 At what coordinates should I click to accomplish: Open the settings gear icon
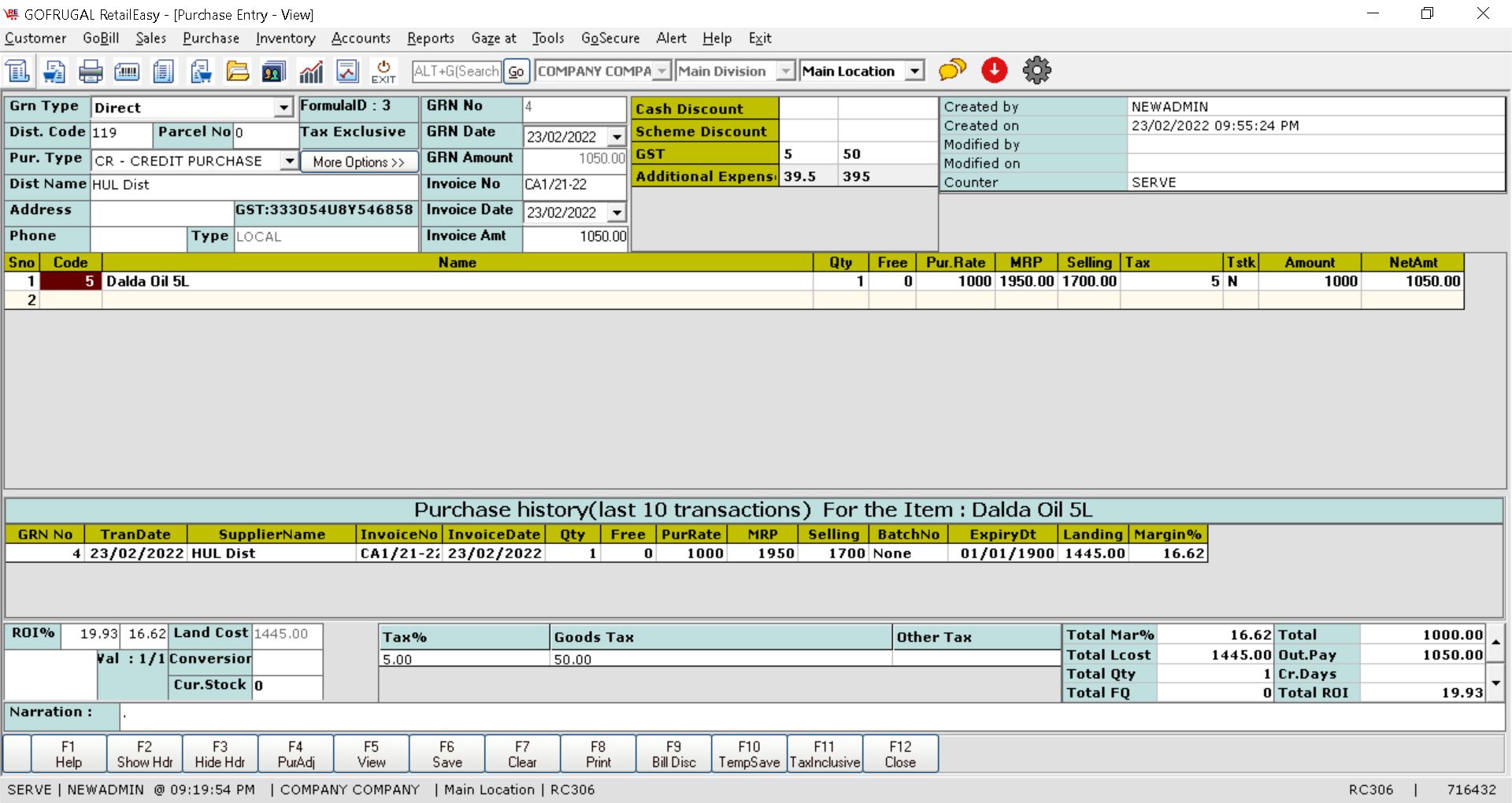coord(1036,70)
